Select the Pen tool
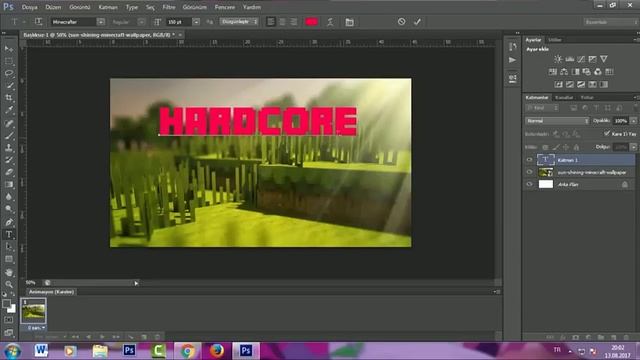 [9, 222]
